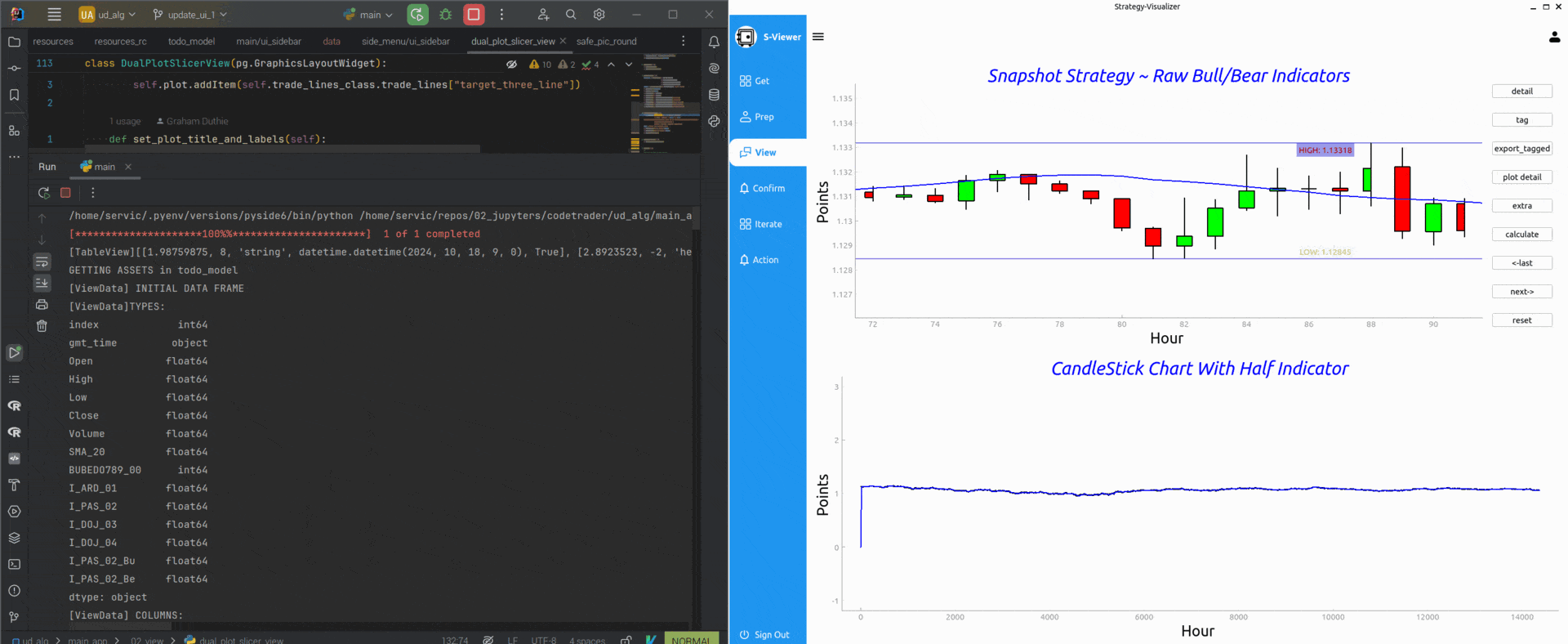This screenshot has width=1568, height=644.
Task: Toggle IdeaVim plugin icon in status bar
Action: [x=651, y=640]
